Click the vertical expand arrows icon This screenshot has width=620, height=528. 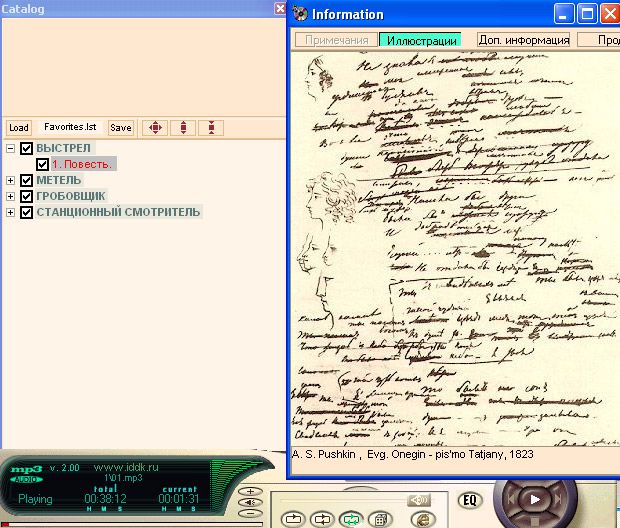pyautogui.click(x=183, y=127)
